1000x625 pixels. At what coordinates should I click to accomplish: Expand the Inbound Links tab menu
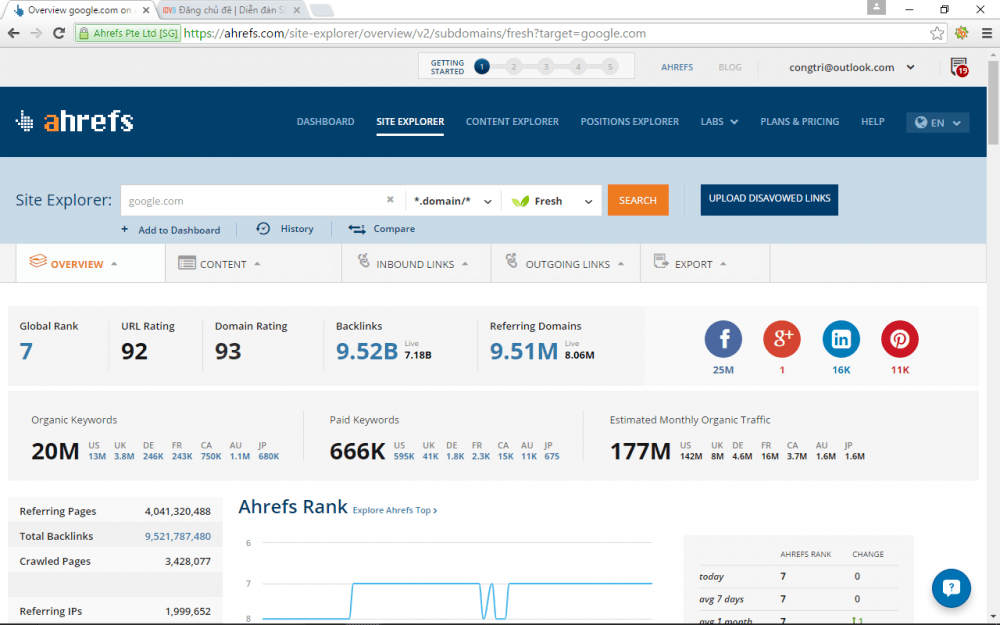tap(465, 263)
